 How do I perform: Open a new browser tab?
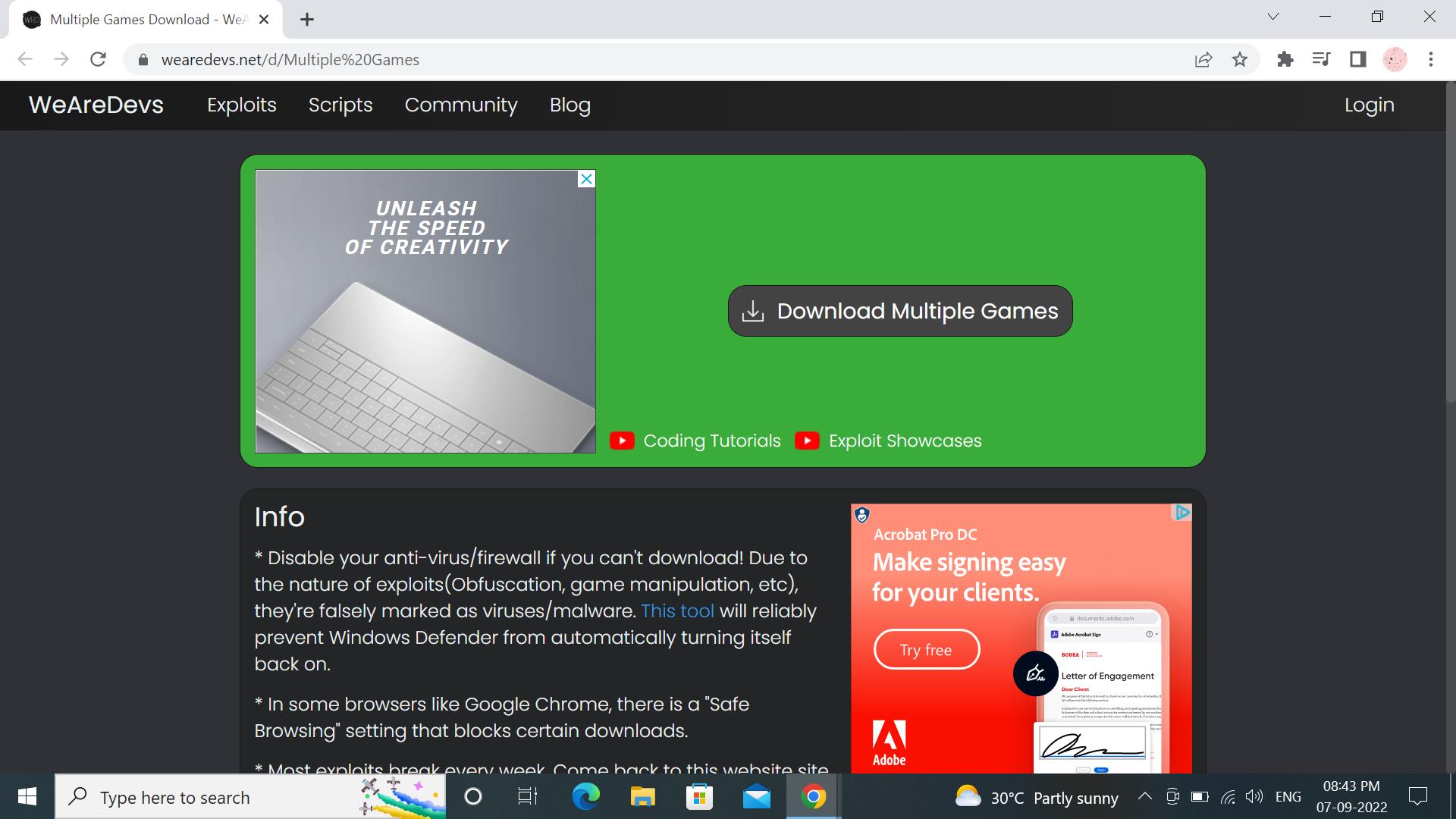[307, 20]
